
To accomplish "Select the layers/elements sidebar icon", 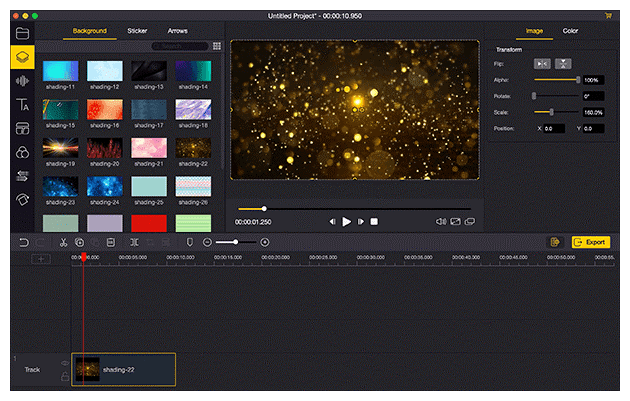I will coord(22,57).
